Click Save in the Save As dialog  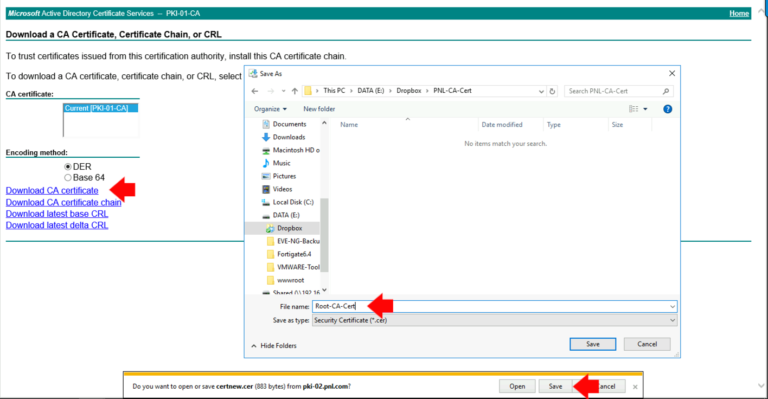tap(593, 344)
